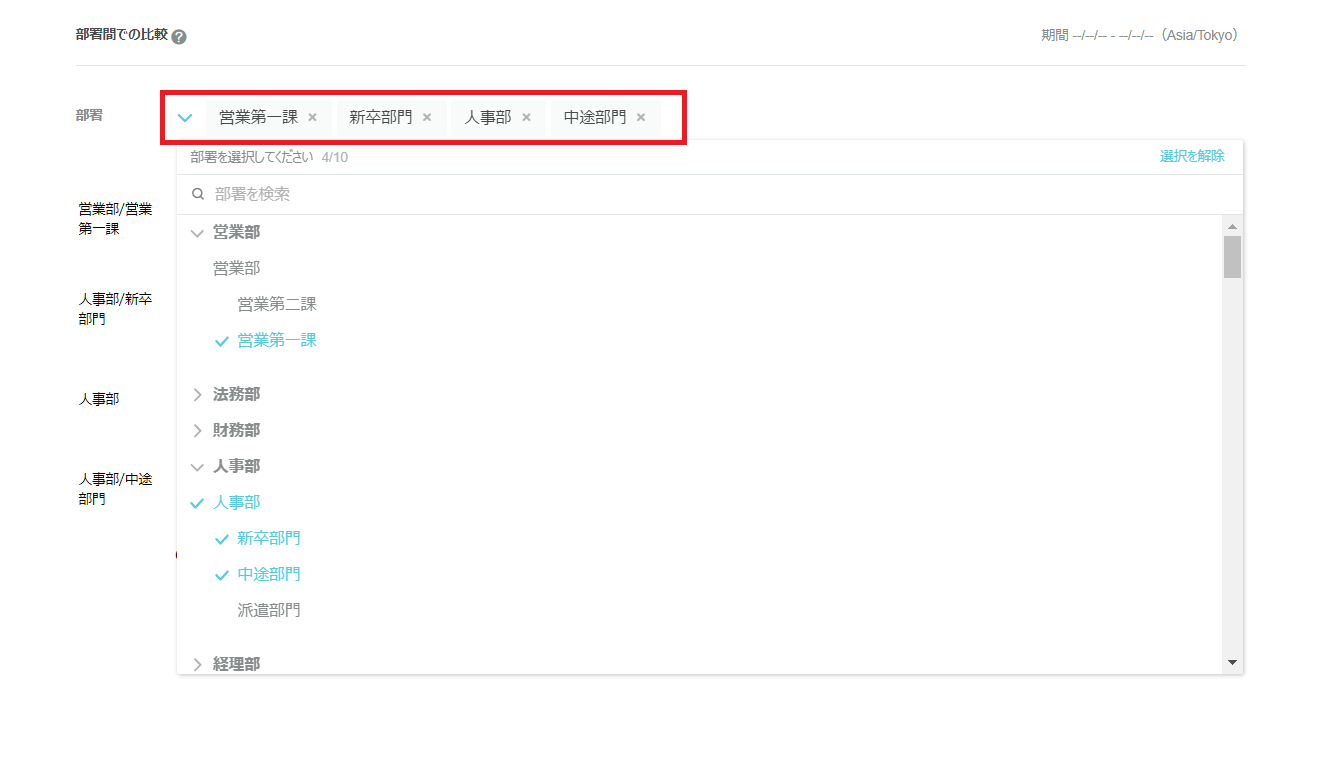The width and height of the screenshot is (1337, 783).
Task: Collapse the 人事部 group
Action: (x=197, y=467)
